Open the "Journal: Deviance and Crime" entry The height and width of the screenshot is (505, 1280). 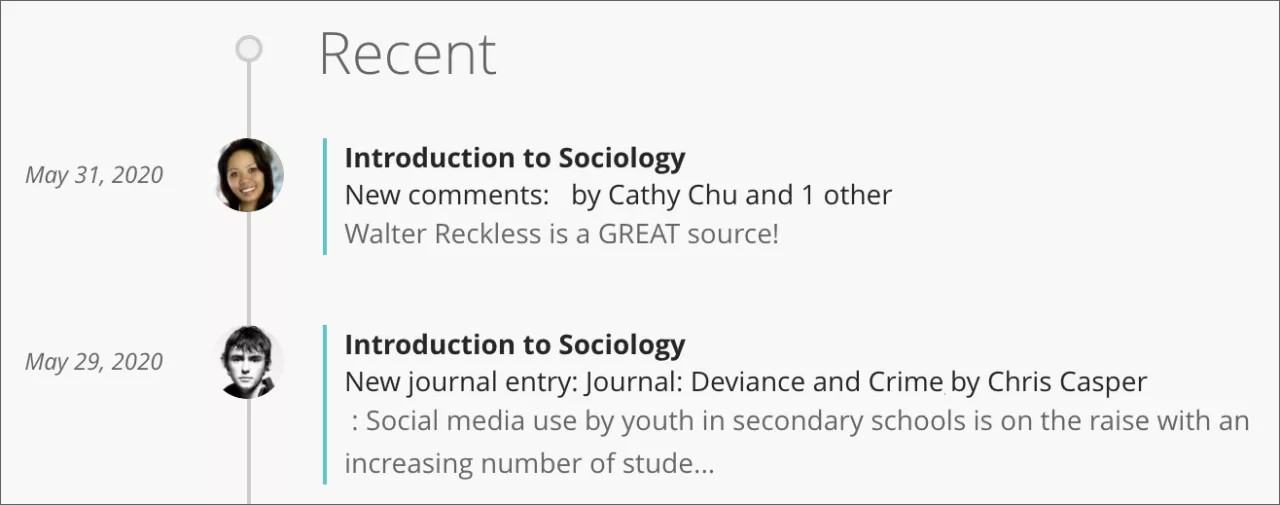765,382
